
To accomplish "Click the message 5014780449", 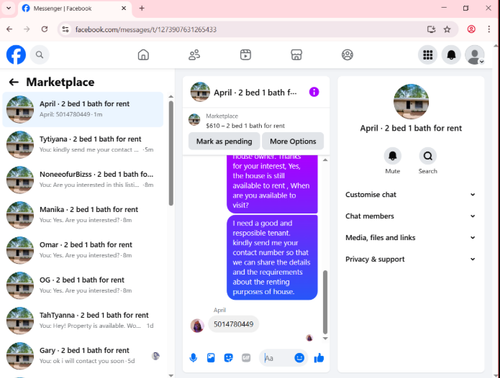I will pos(233,324).
